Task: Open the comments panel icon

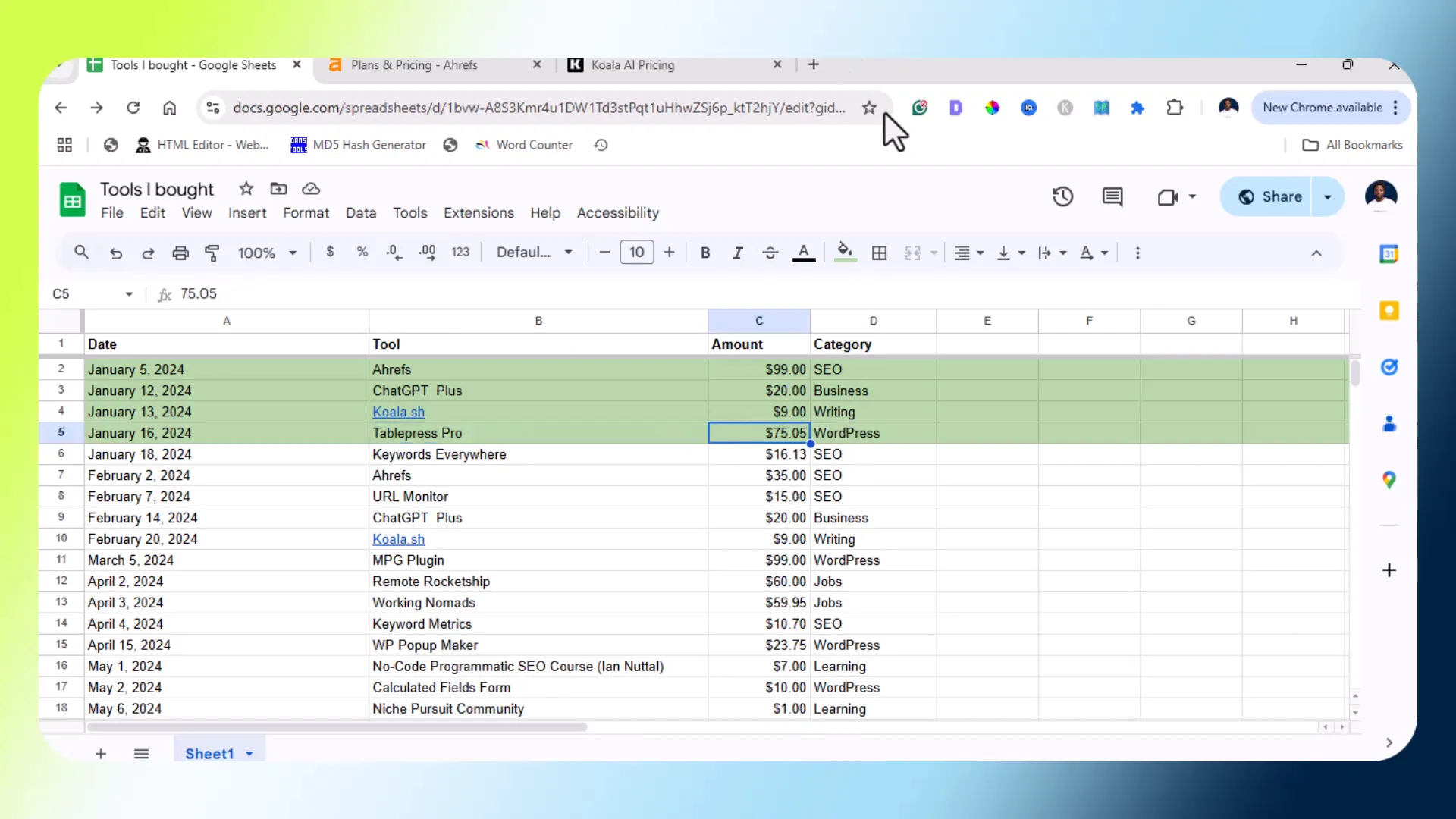Action: click(x=1112, y=197)
